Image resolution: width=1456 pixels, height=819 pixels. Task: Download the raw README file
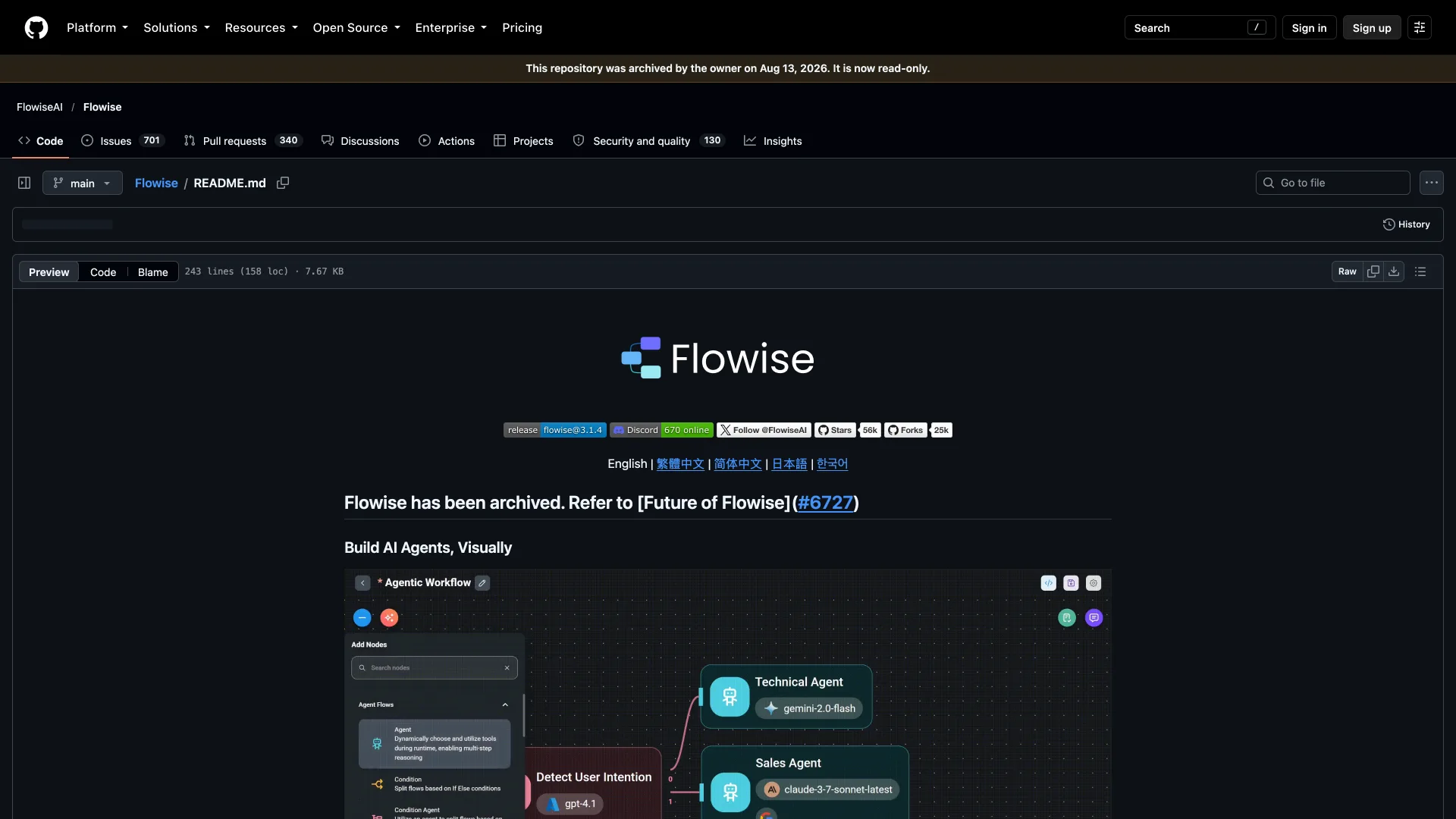[x=1394, y=271]
